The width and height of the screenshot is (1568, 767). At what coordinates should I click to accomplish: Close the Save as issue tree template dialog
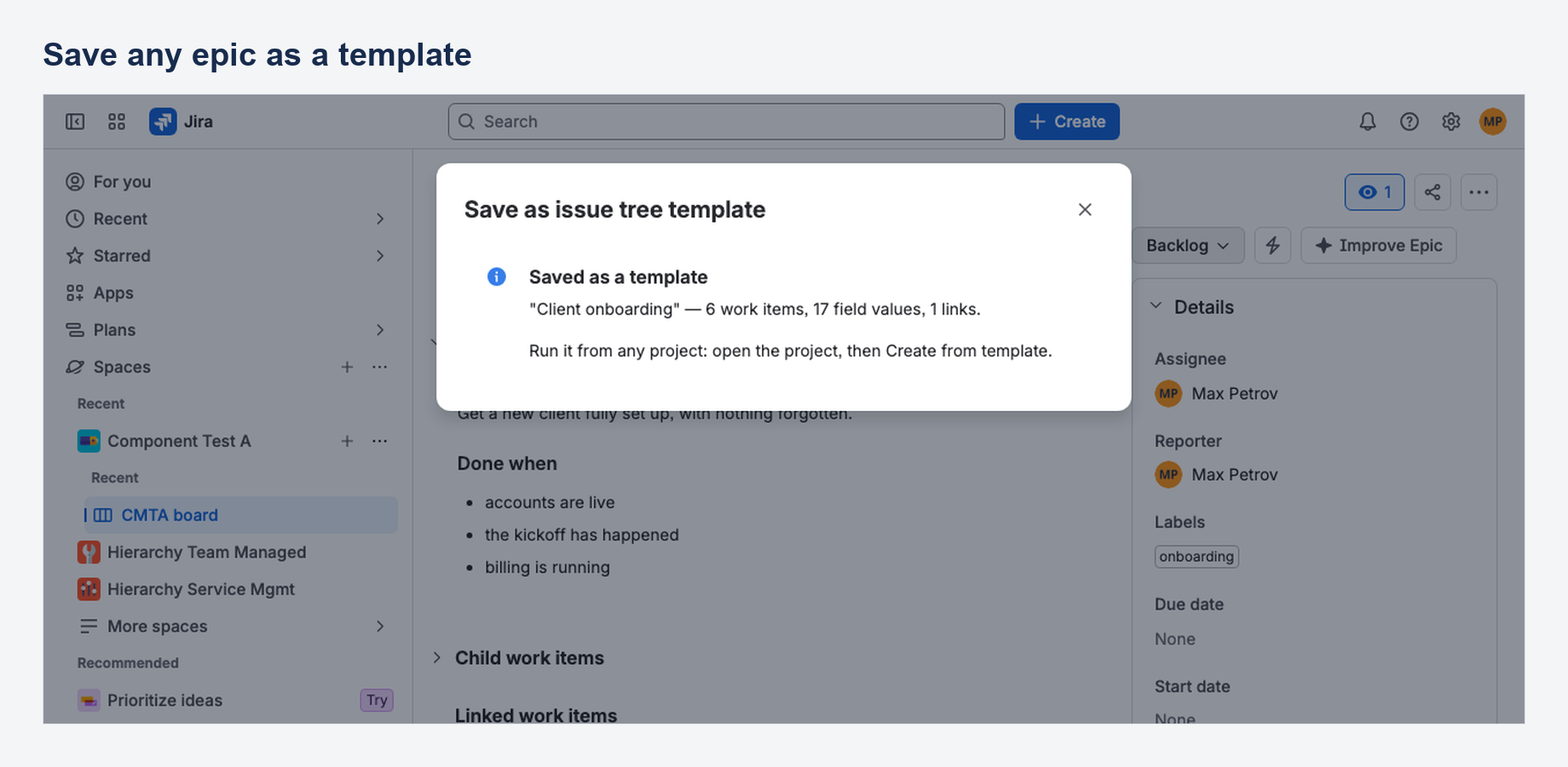[1085, 210]
